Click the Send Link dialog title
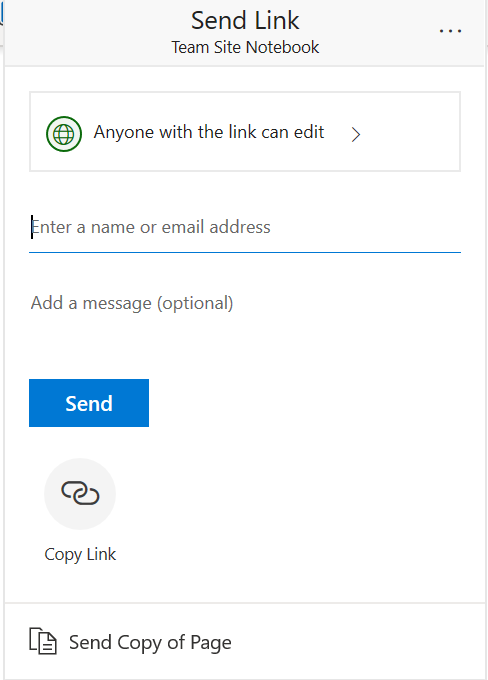Viewport: 488px width, 680px height. tap(245, 20)
